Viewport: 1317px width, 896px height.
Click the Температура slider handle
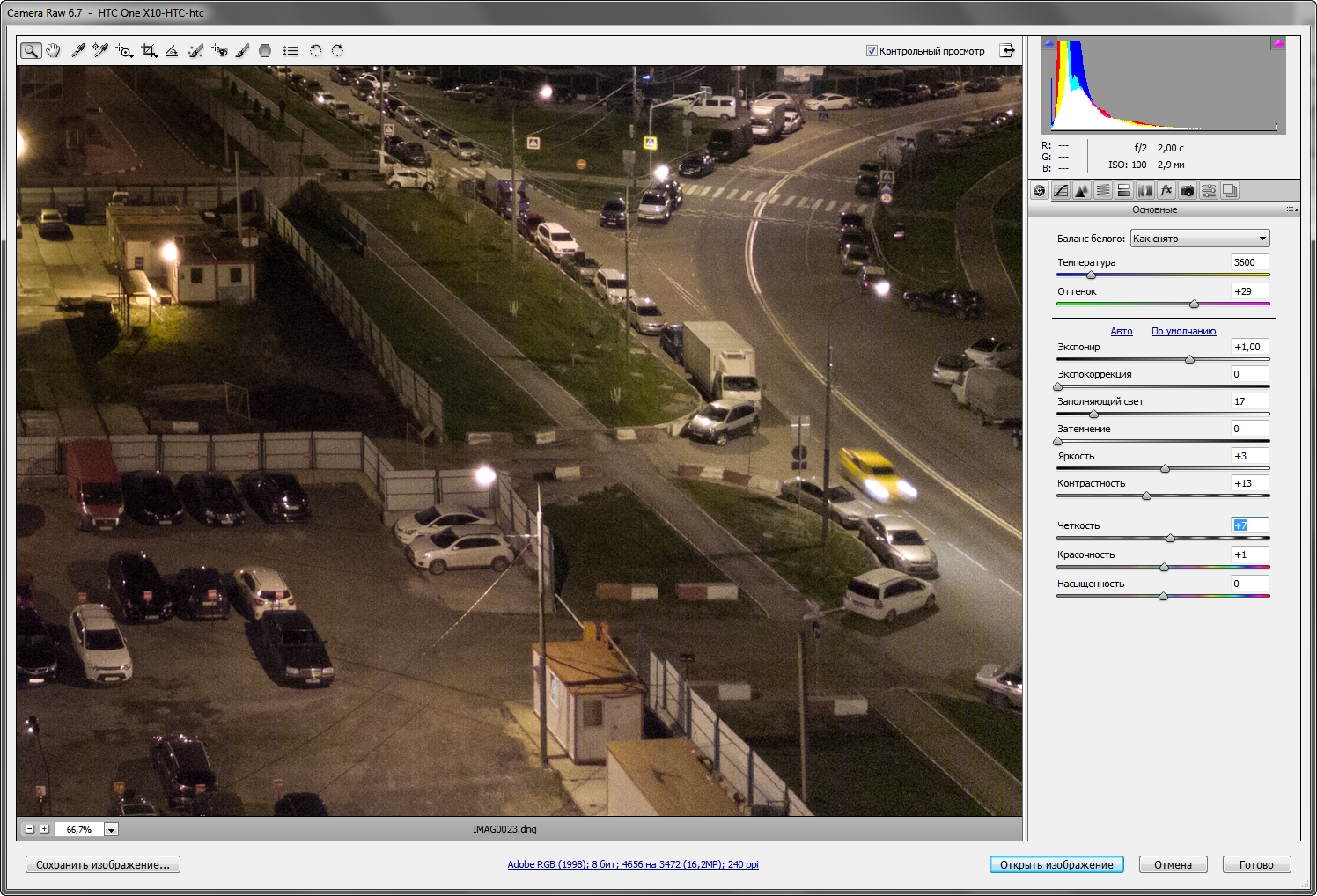coord(1091,275)
